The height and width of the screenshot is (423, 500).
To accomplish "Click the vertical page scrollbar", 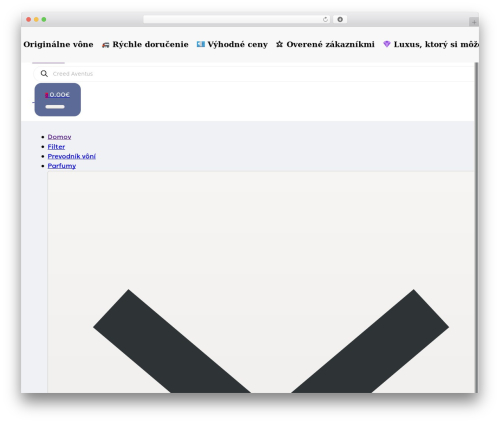I will click(x=476, y=227).
